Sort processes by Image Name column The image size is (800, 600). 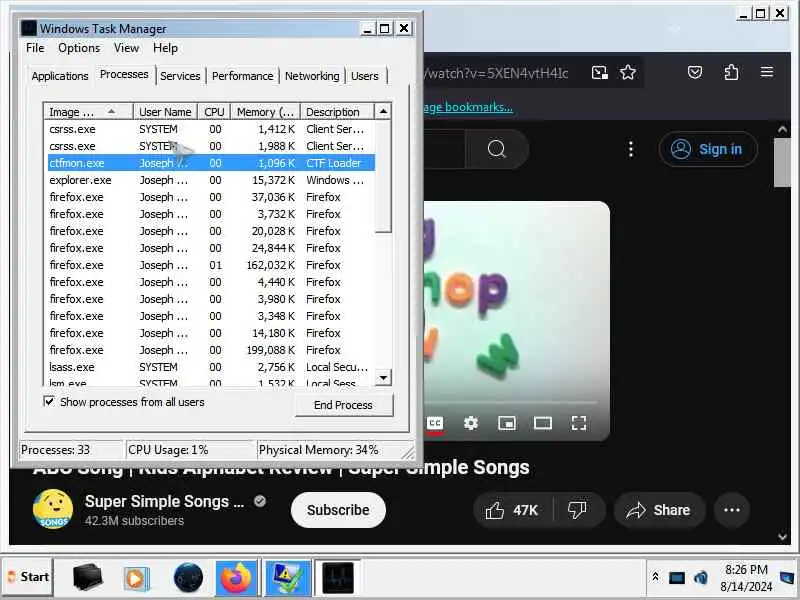coord(89,112)
